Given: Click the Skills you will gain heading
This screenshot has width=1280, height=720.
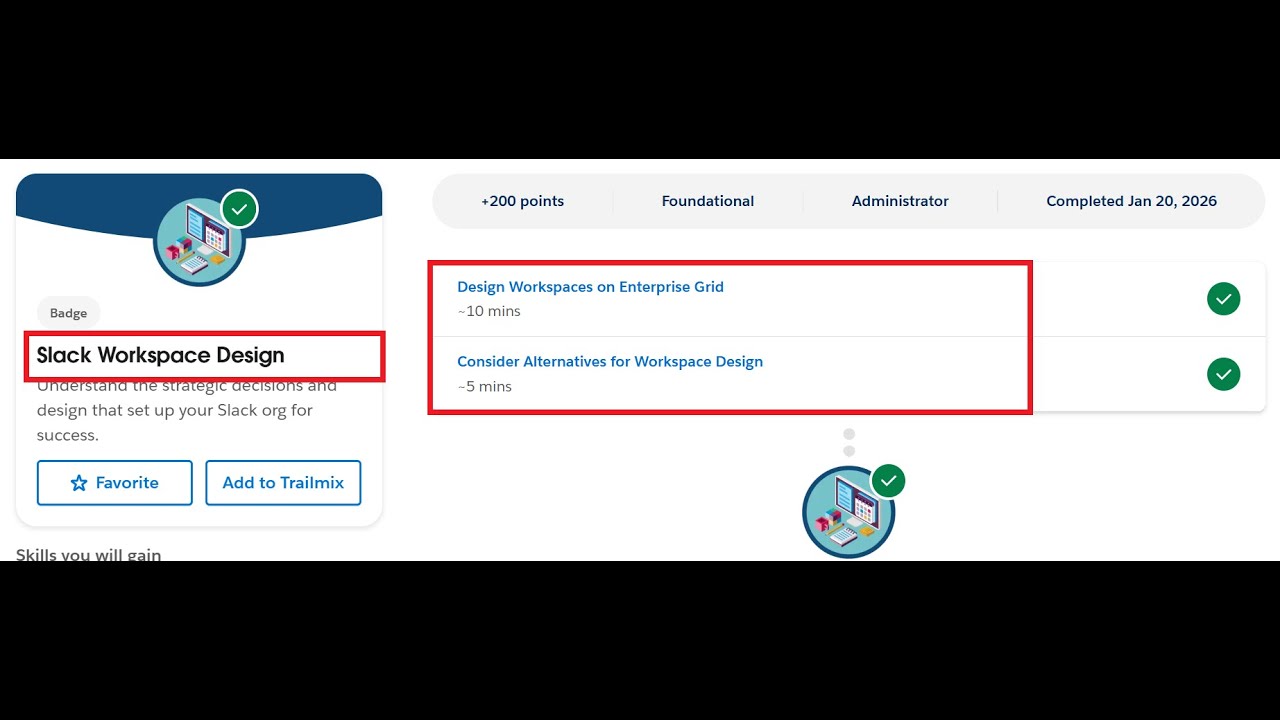Looking at the screenshot, I should (88, 554).
